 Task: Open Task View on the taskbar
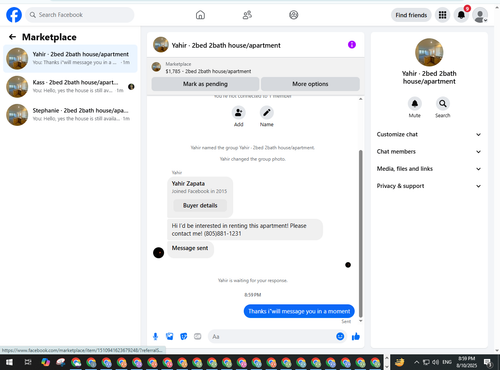coord(28,362)
